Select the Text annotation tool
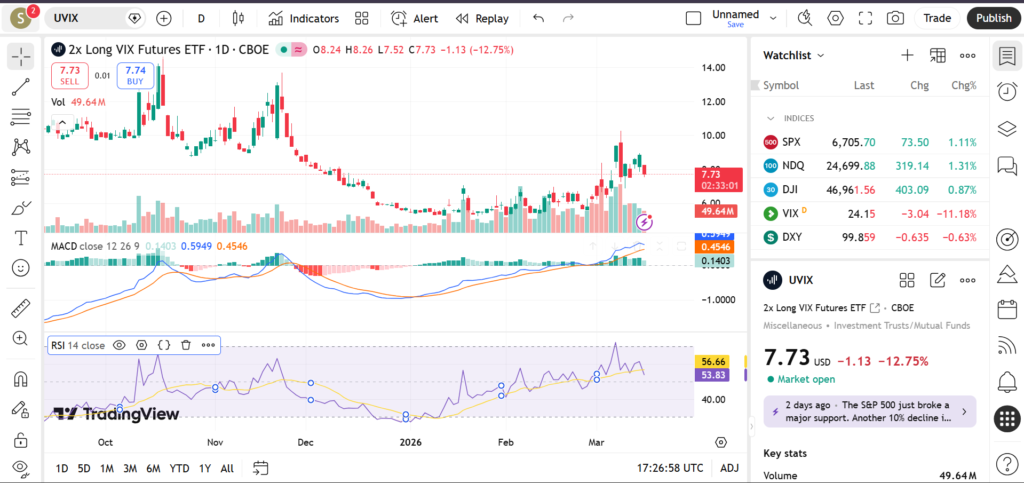Screen dimensions: 1024x483 [20, 238]
